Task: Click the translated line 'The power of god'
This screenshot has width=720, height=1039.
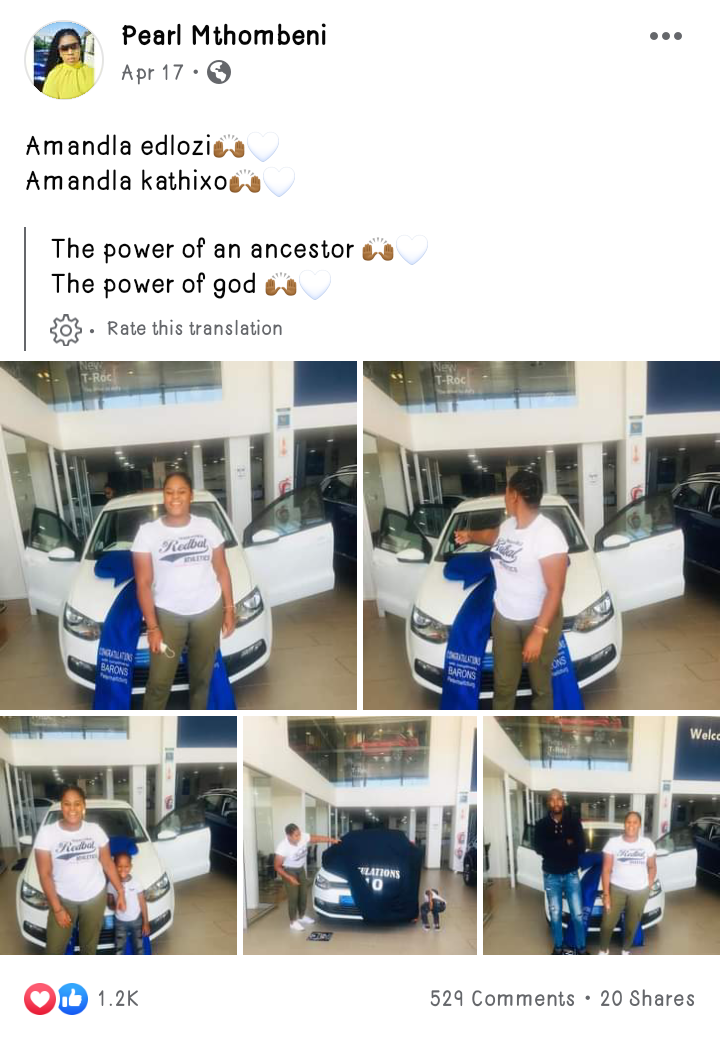Action: (x=154, y=284)
